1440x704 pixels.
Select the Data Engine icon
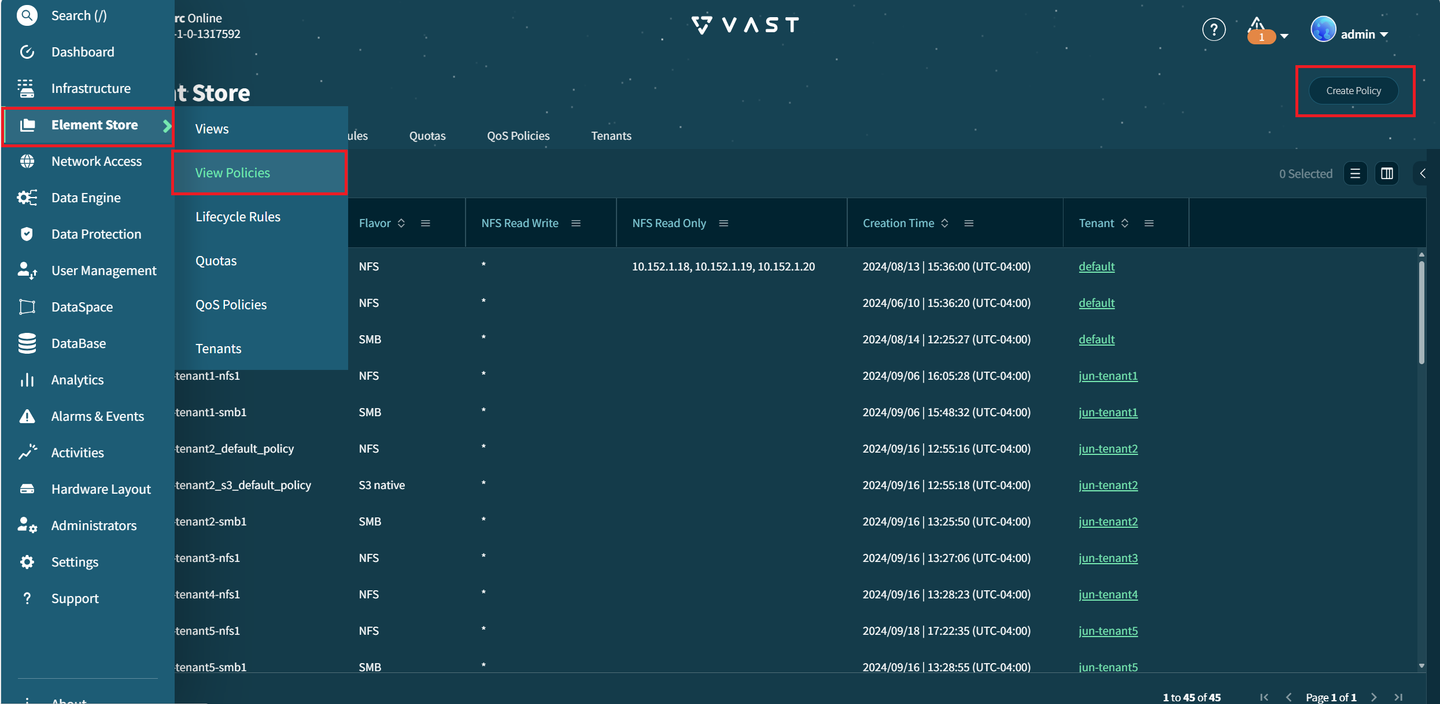click(27, 198)
